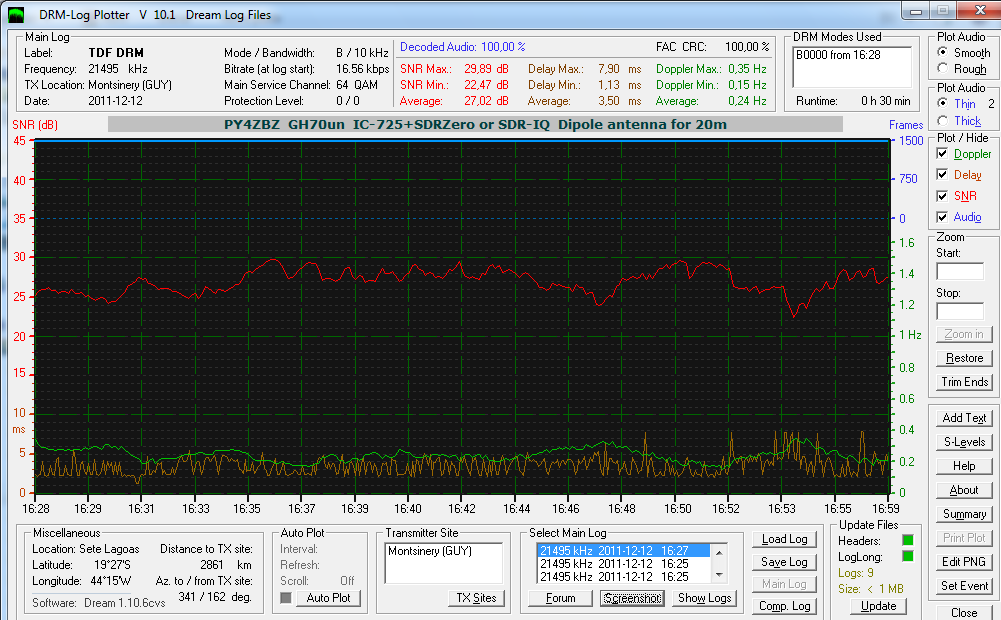Hide the SNR curve via its checkbox
Viewport: 1001px width, 620px height.
pyautogui.click(x=942, y=196)
